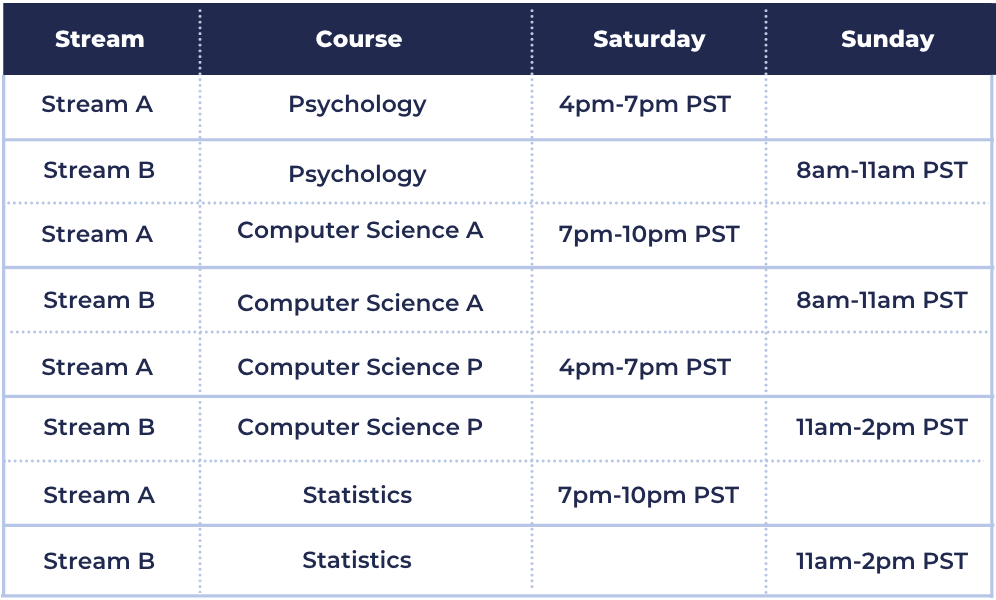Click Psychology in the Stream B row

click(357, 175)
